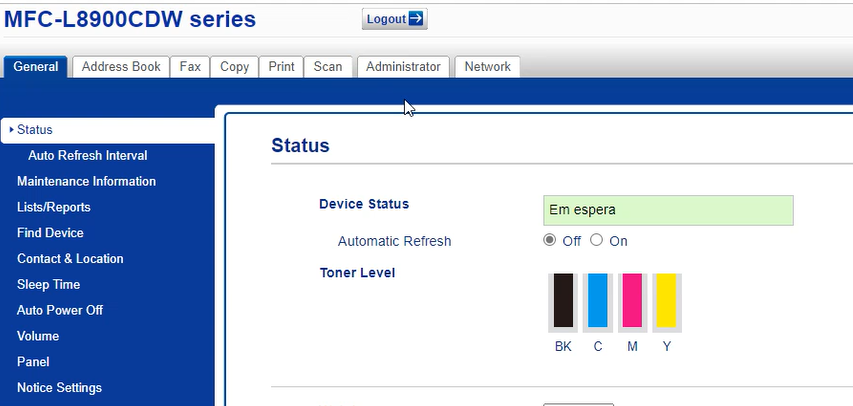Go to the Administrator tab
This screenshot has height=406, width=853.
pyautogui.click(x=403, y=67)
